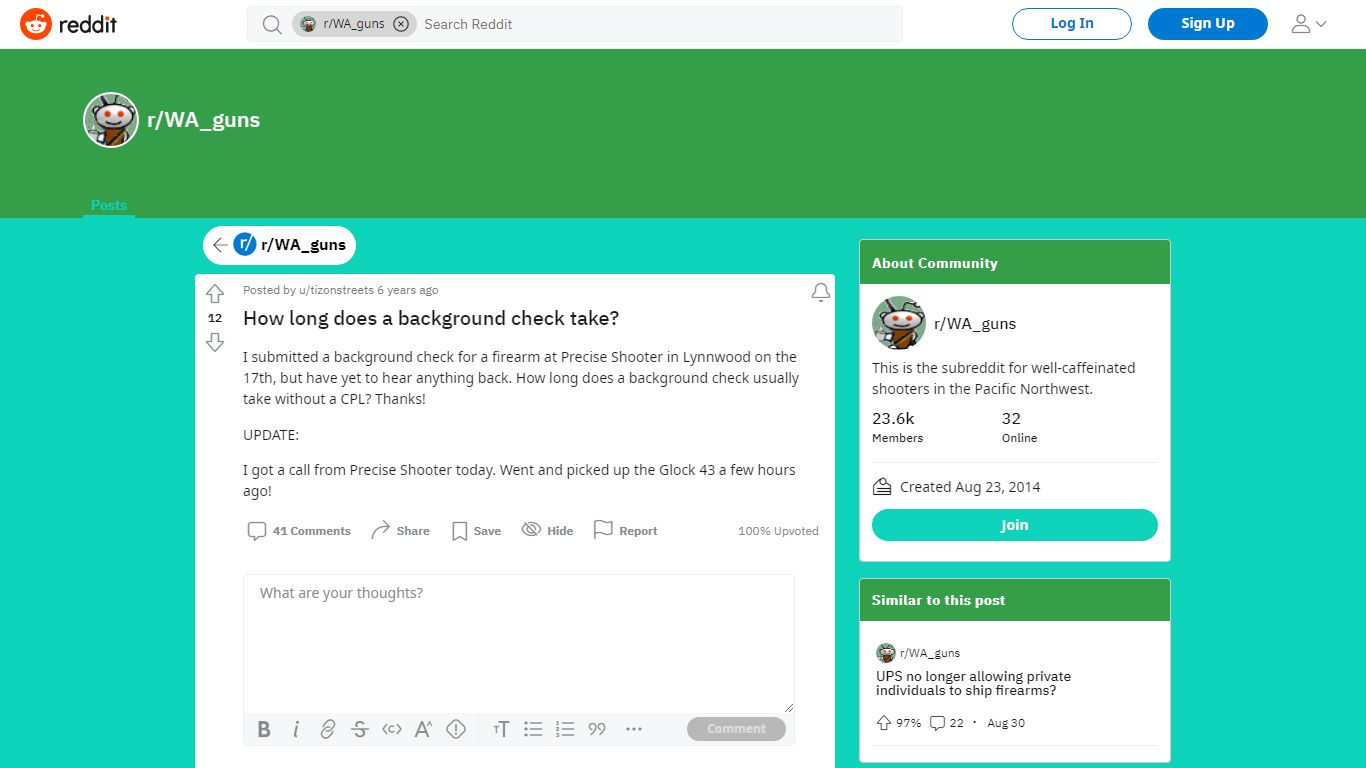The height and width of the screenshot is (768, 1366).
Task: Share this post
Action: pyautogui.click(x=400, y=531)
